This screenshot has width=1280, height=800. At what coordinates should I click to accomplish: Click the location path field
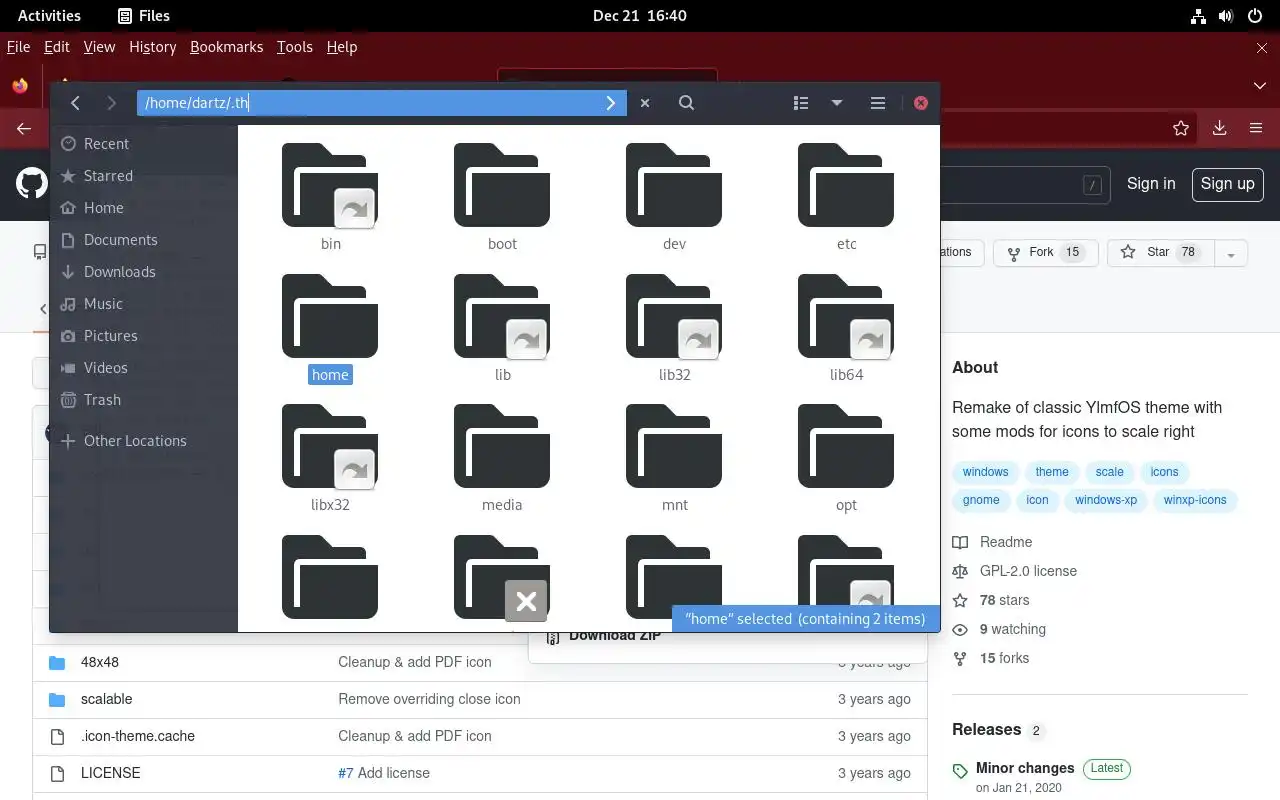coord(382,103)
